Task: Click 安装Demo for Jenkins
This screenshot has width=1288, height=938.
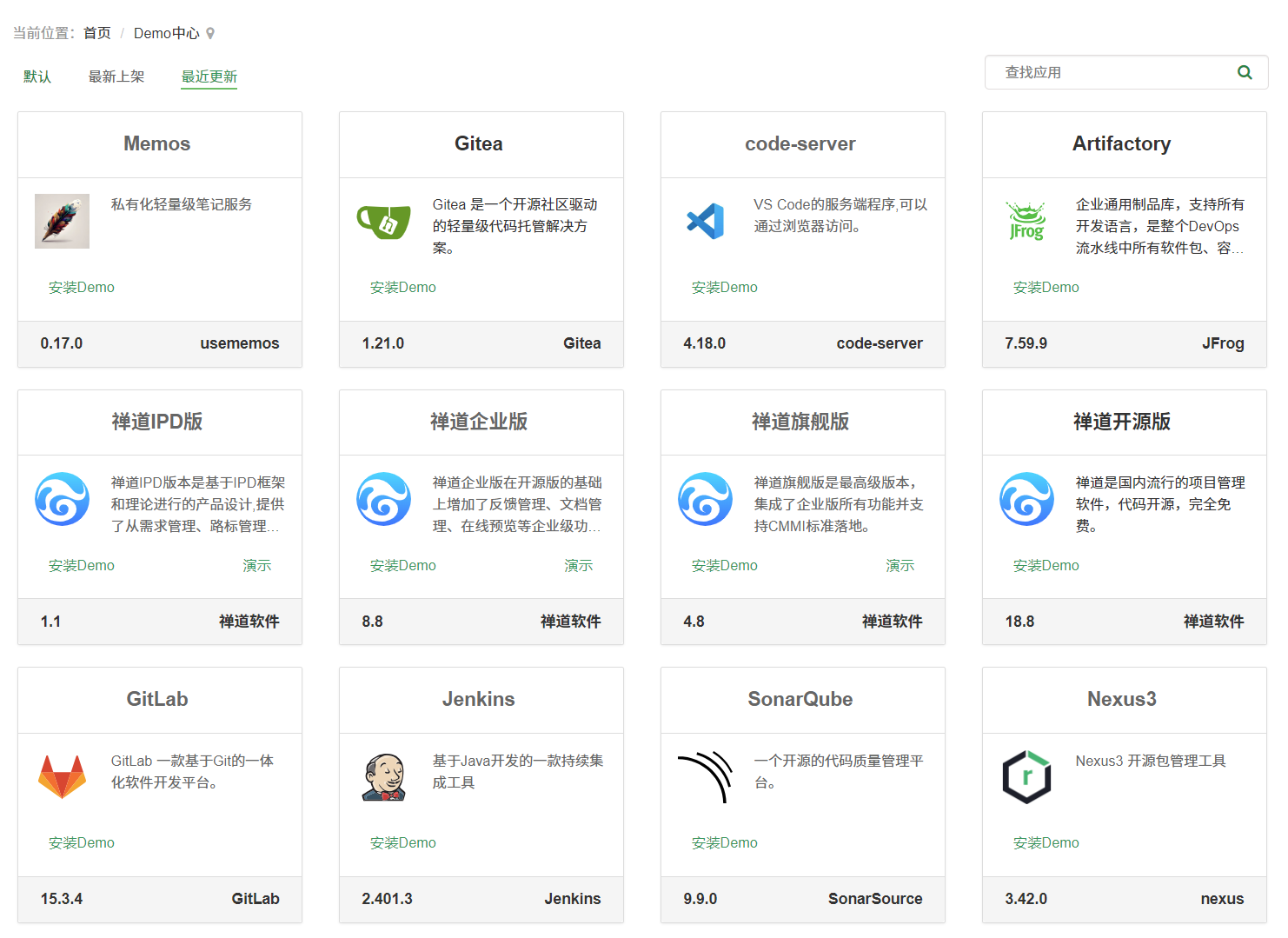Action: 403,842
